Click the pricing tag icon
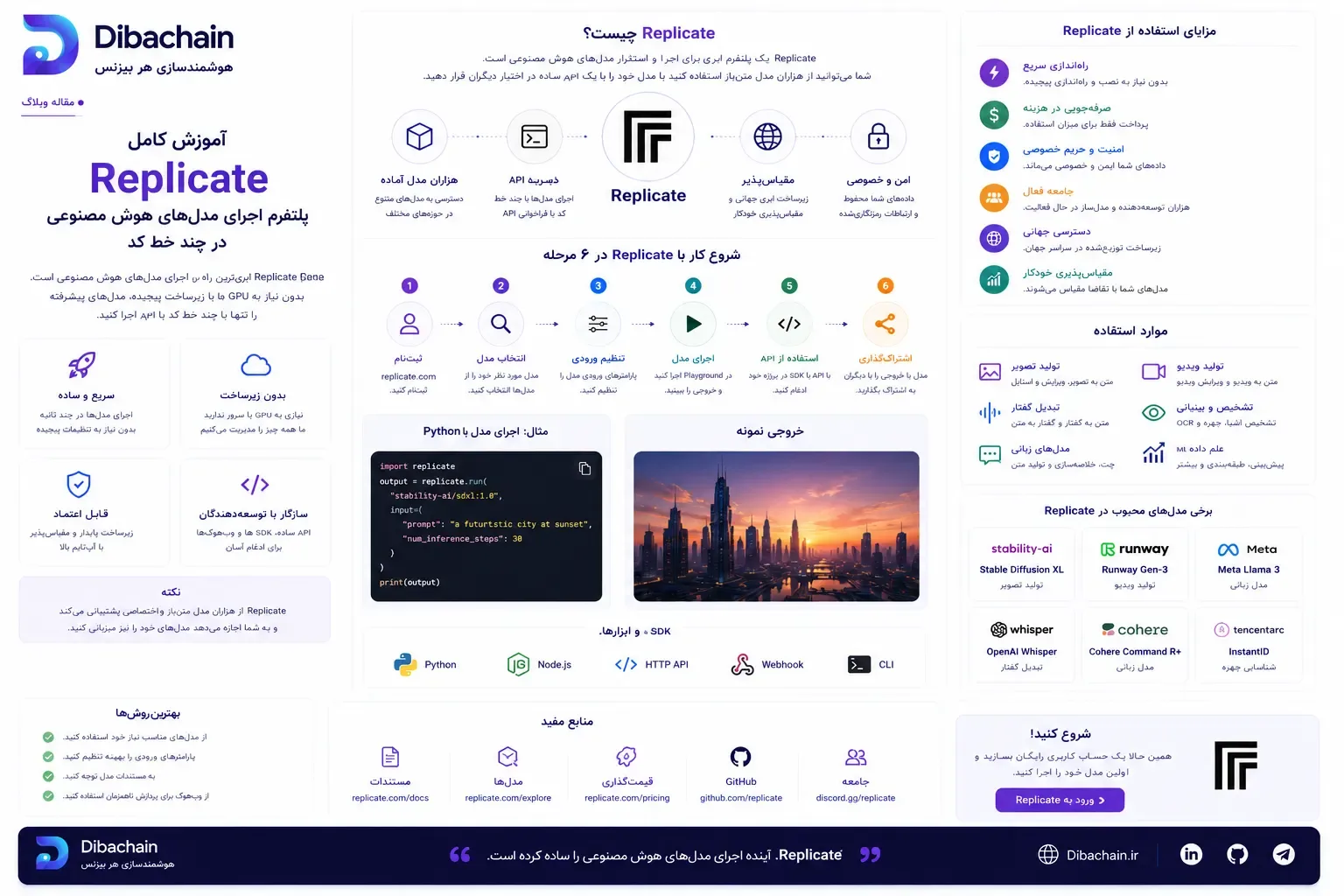Screen dimensions: 1344x896 click(x=626, y=757)
